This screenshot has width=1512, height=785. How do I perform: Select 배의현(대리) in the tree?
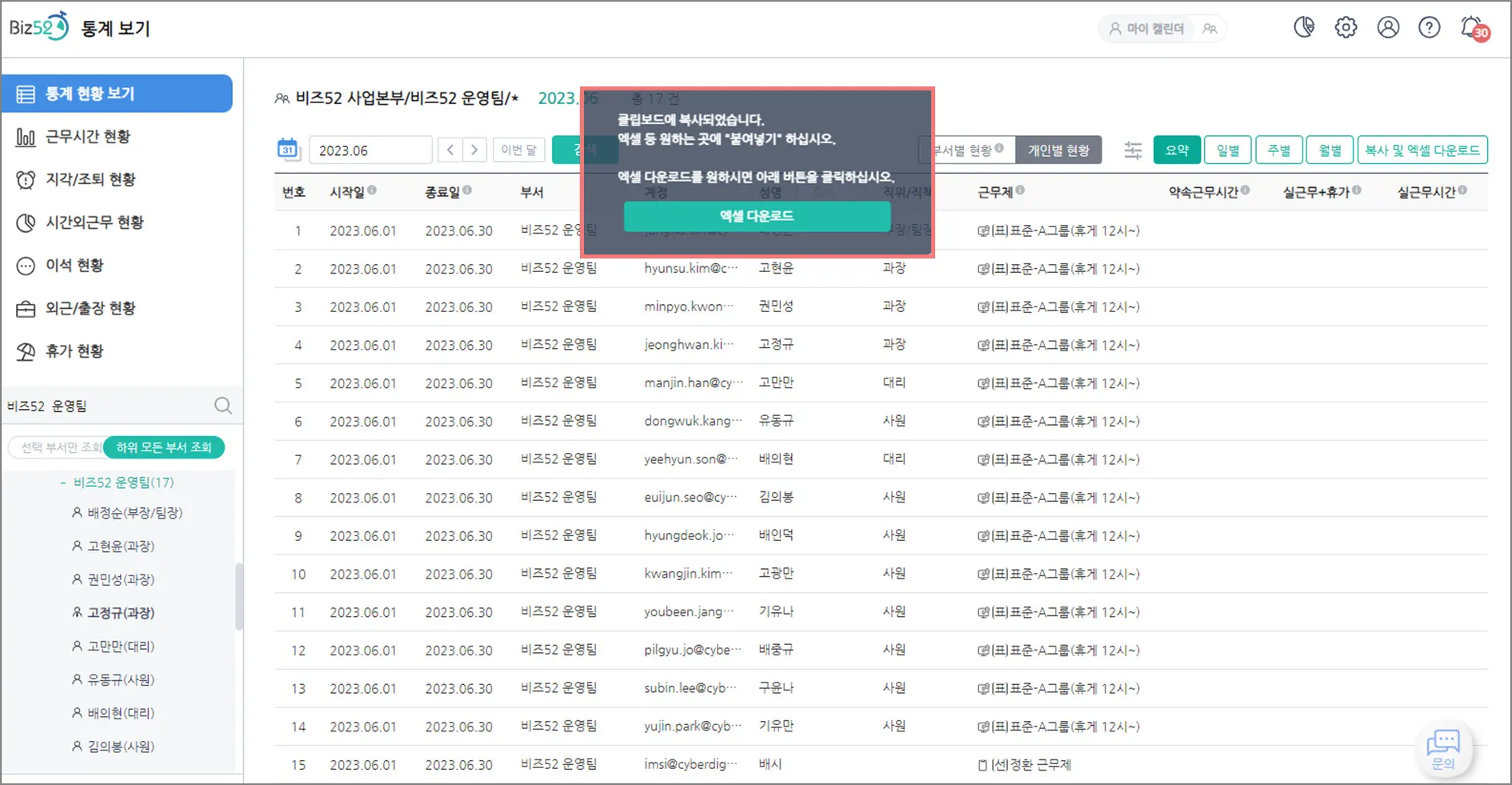point(113,713)
